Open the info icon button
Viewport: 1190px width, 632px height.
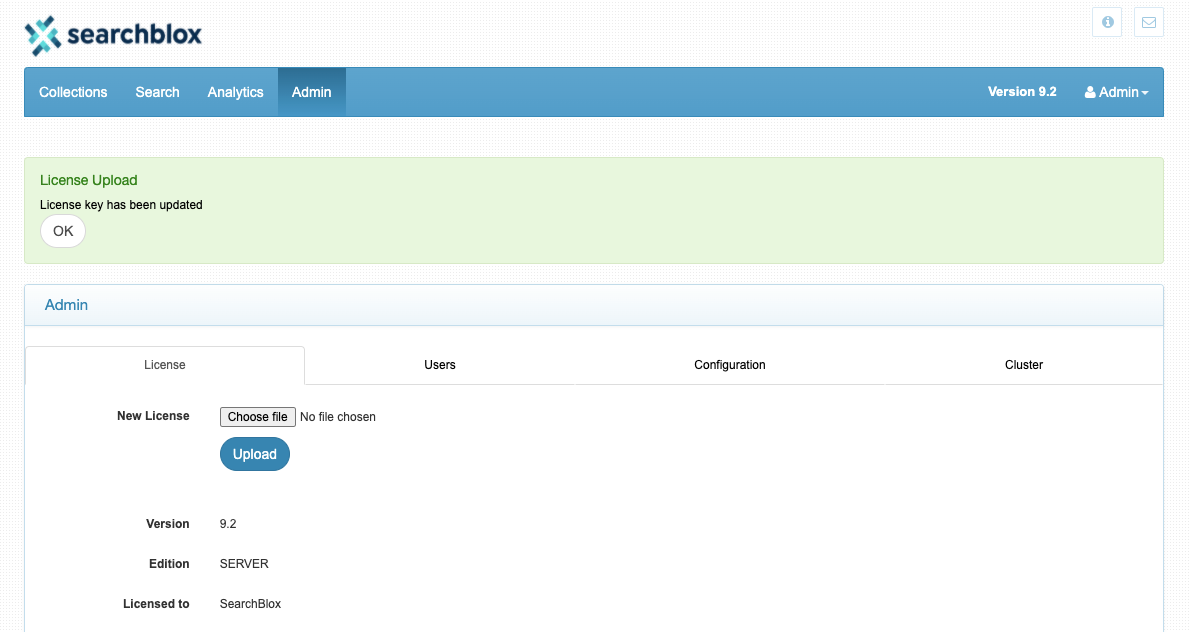[1107, 22]
